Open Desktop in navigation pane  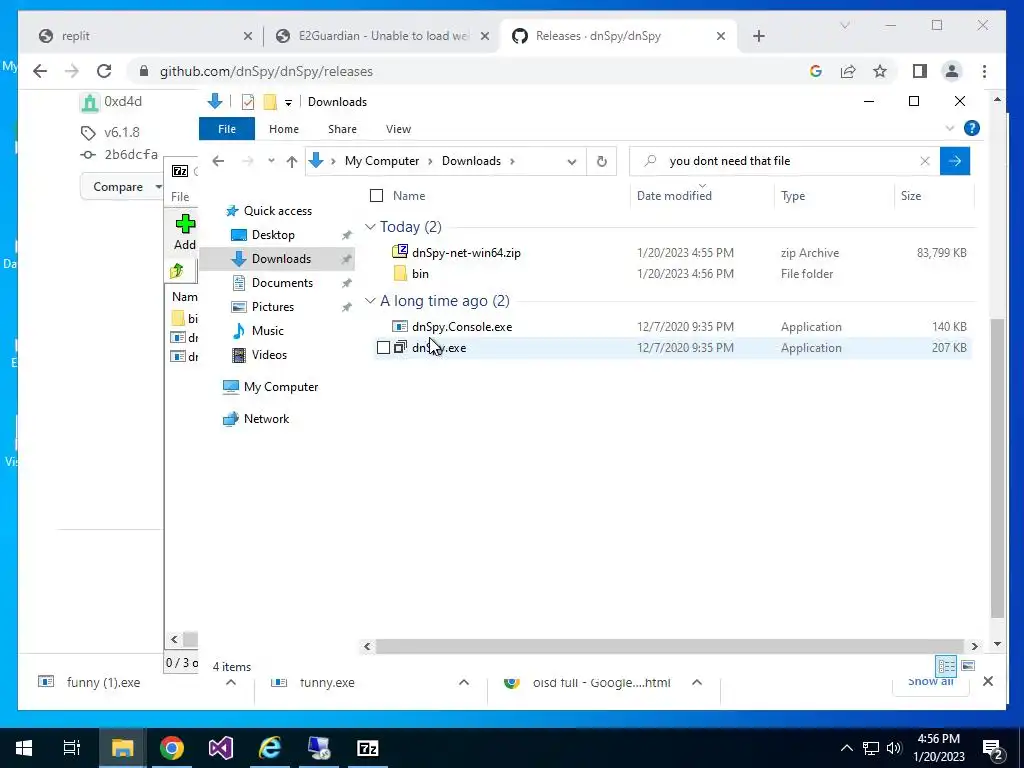(273, 234)
